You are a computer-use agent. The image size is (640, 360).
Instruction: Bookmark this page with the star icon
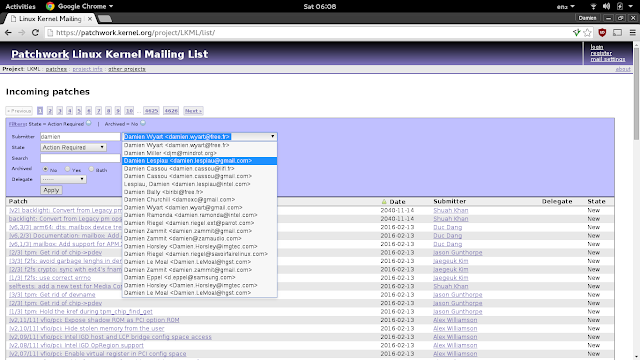pyautogui.click(x=587, y=33)
